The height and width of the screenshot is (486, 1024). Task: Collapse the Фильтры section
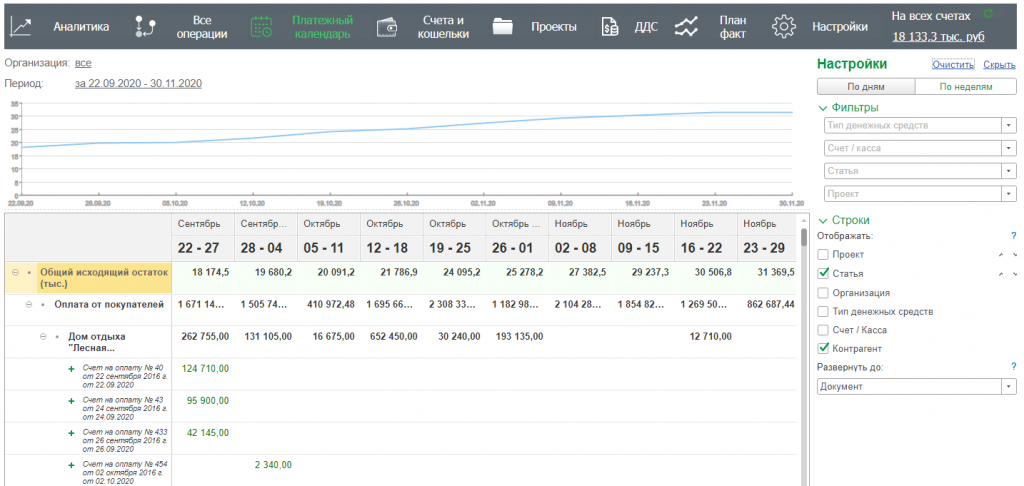(823, 108)
